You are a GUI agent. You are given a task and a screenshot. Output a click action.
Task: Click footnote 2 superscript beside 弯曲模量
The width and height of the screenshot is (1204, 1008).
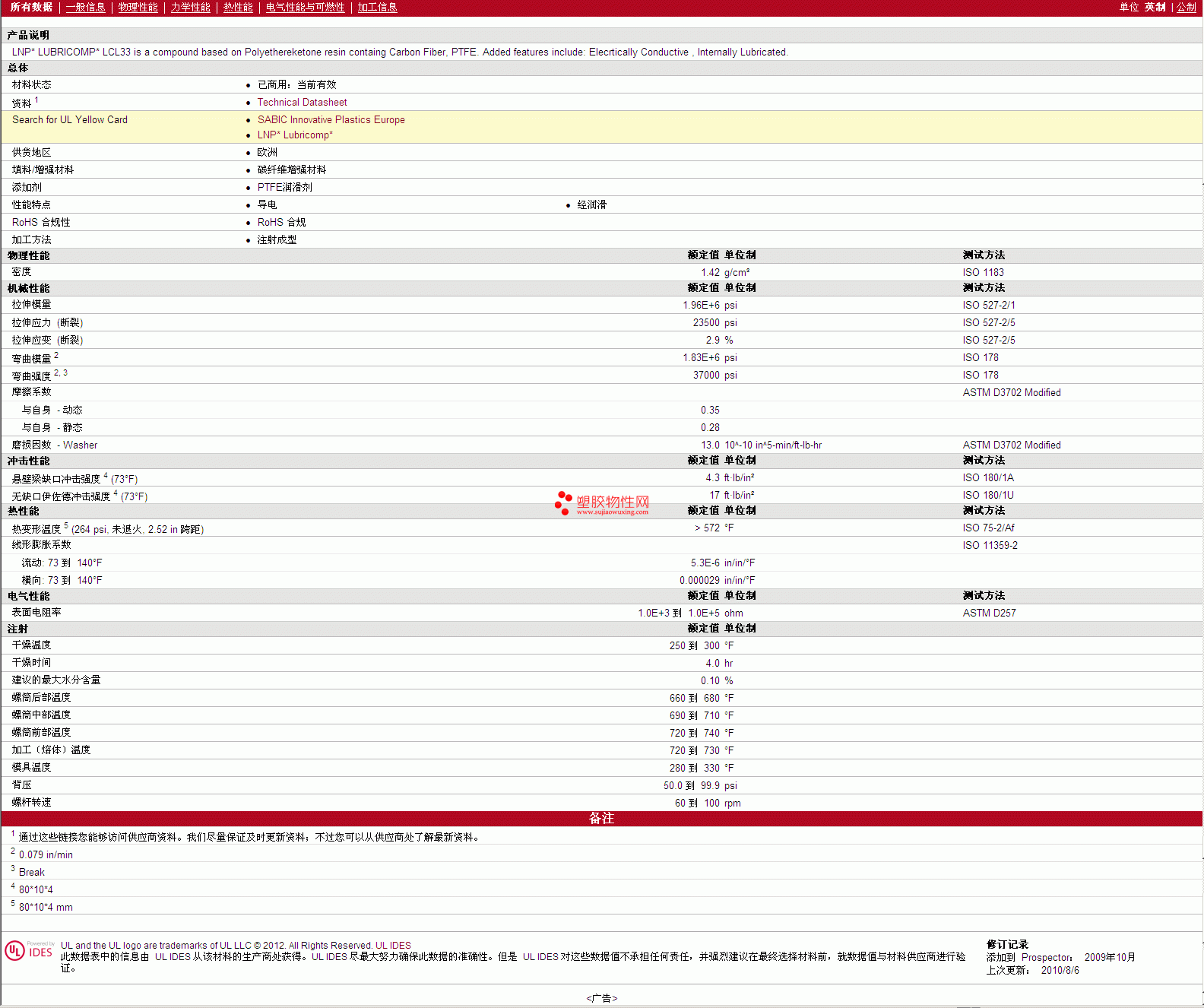pyautogui.click(x=56, y=355)
